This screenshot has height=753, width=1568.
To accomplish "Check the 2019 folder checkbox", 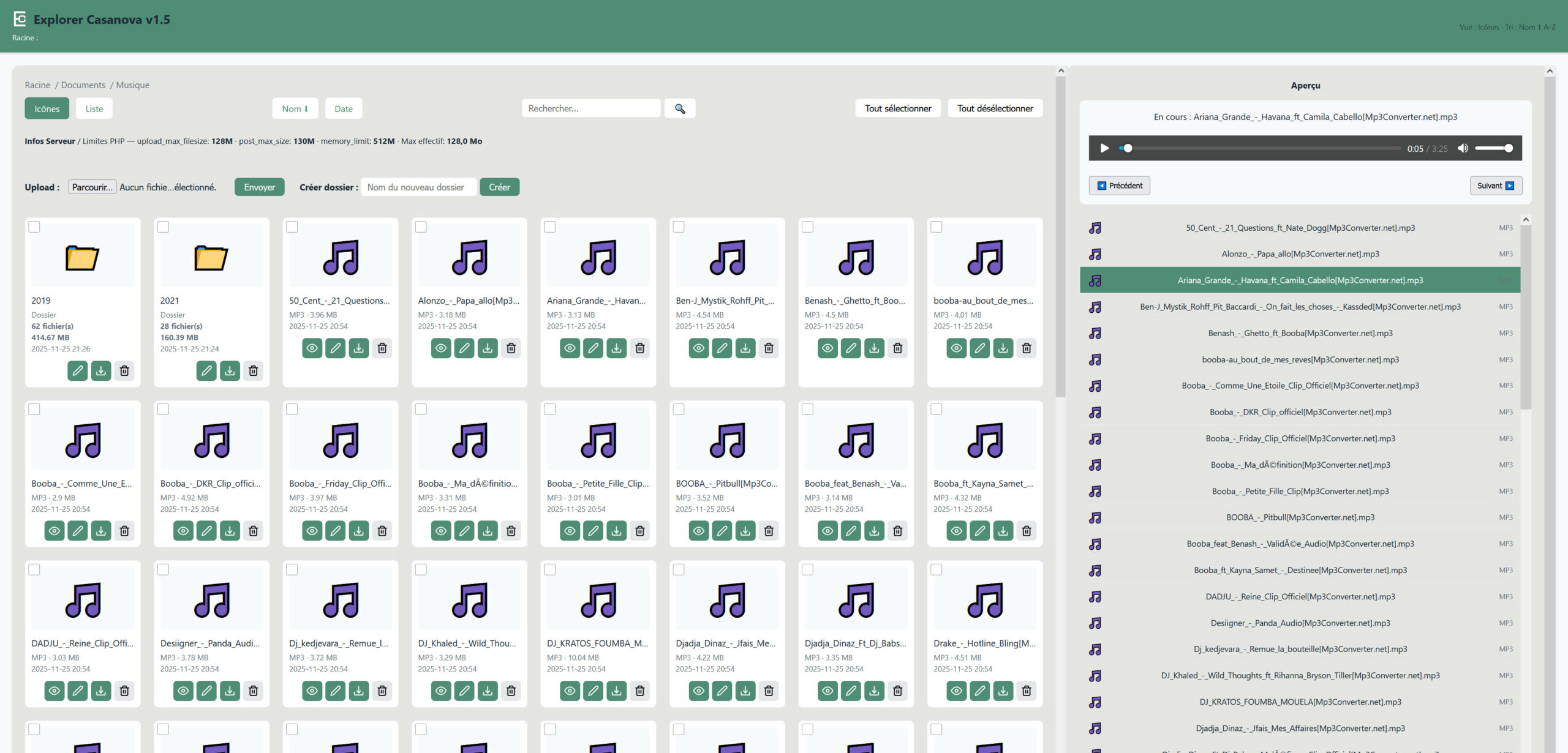I will [x=34, y=227].
